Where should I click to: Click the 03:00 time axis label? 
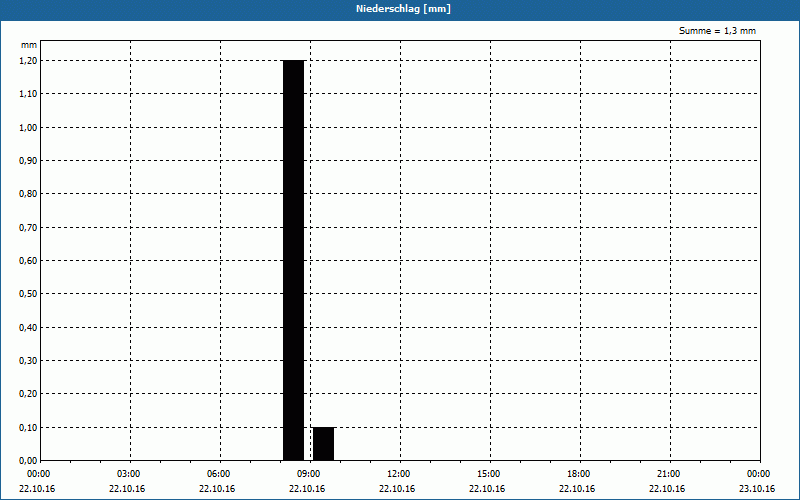(x=130, y=474)
